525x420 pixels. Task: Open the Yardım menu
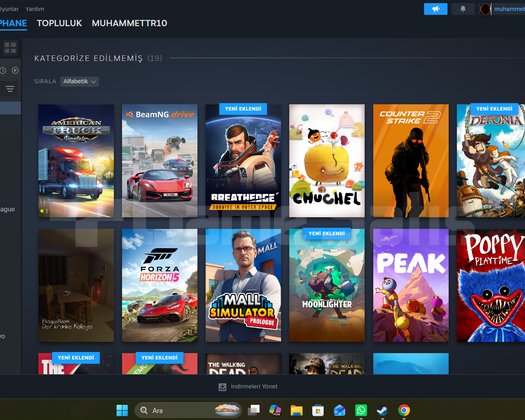coord(35,9)
